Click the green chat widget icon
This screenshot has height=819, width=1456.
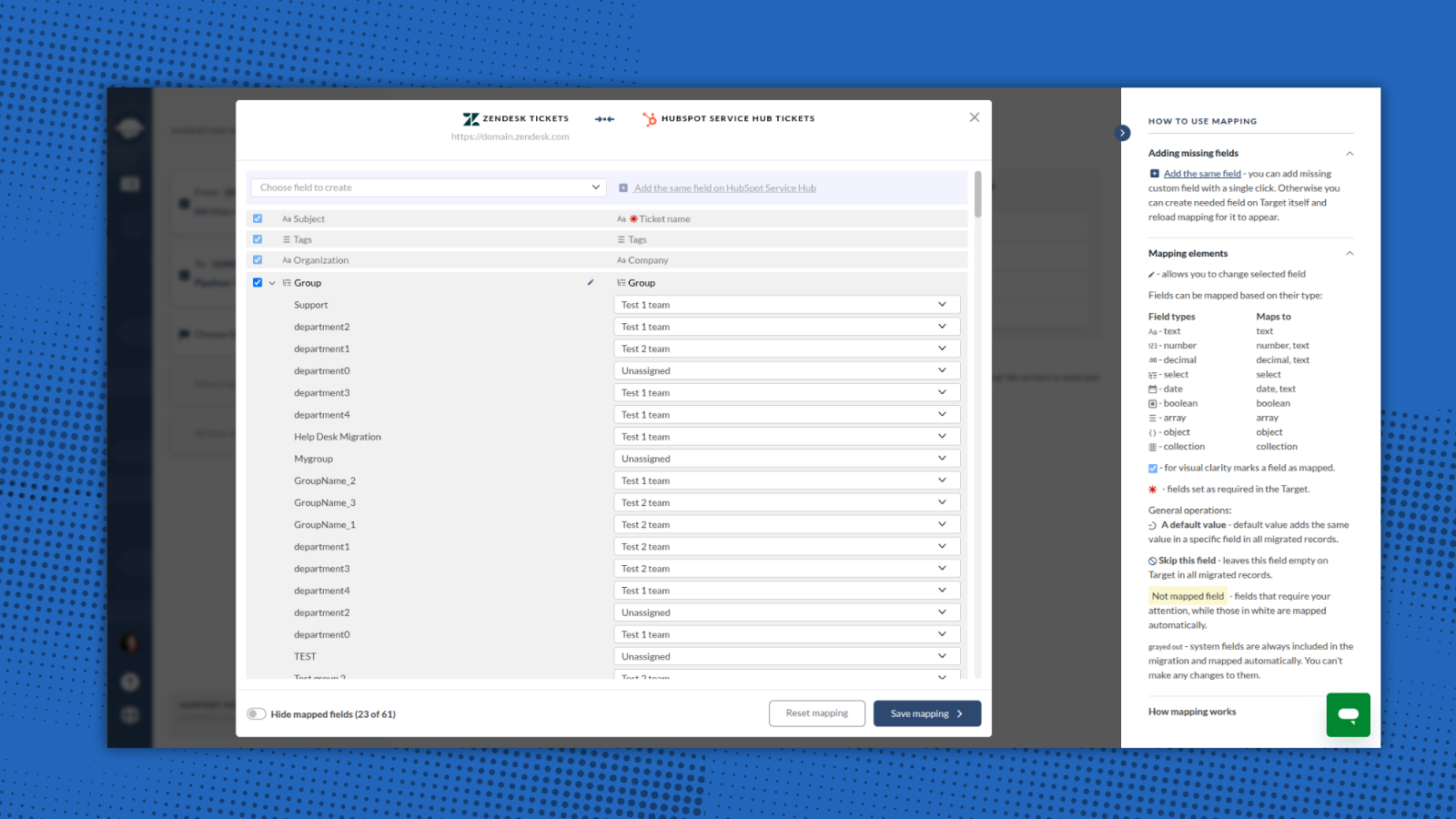1348,715
